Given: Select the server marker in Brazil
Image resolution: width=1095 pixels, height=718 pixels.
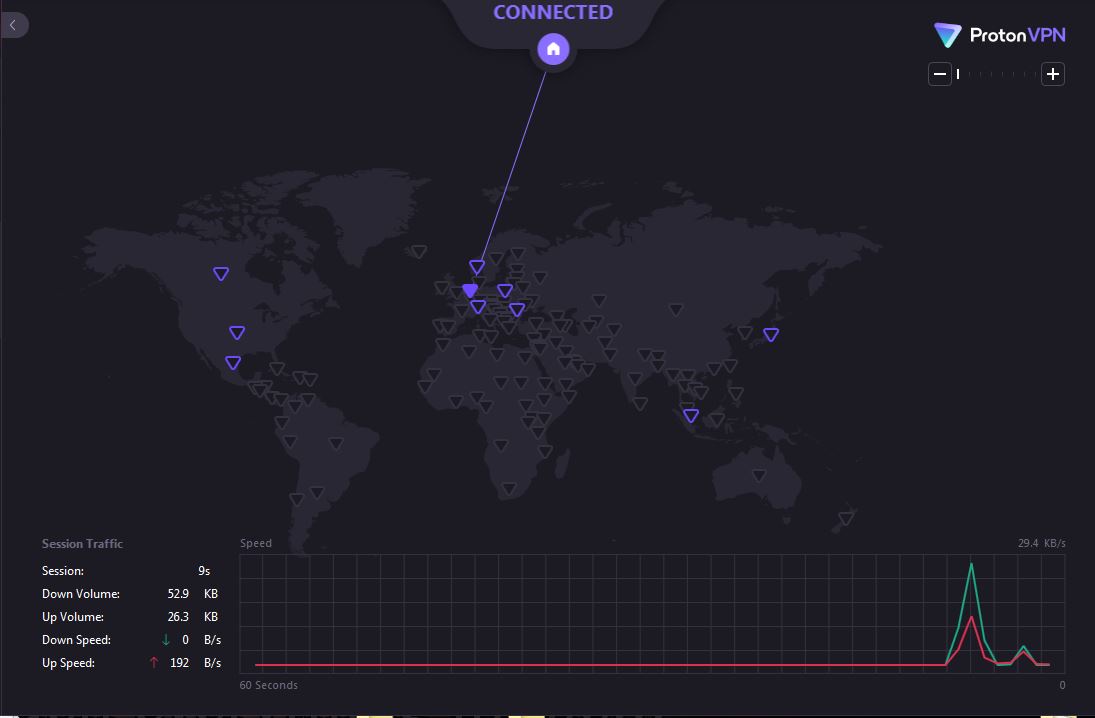Looking at the screenshot, I should (x=336, y=444).
